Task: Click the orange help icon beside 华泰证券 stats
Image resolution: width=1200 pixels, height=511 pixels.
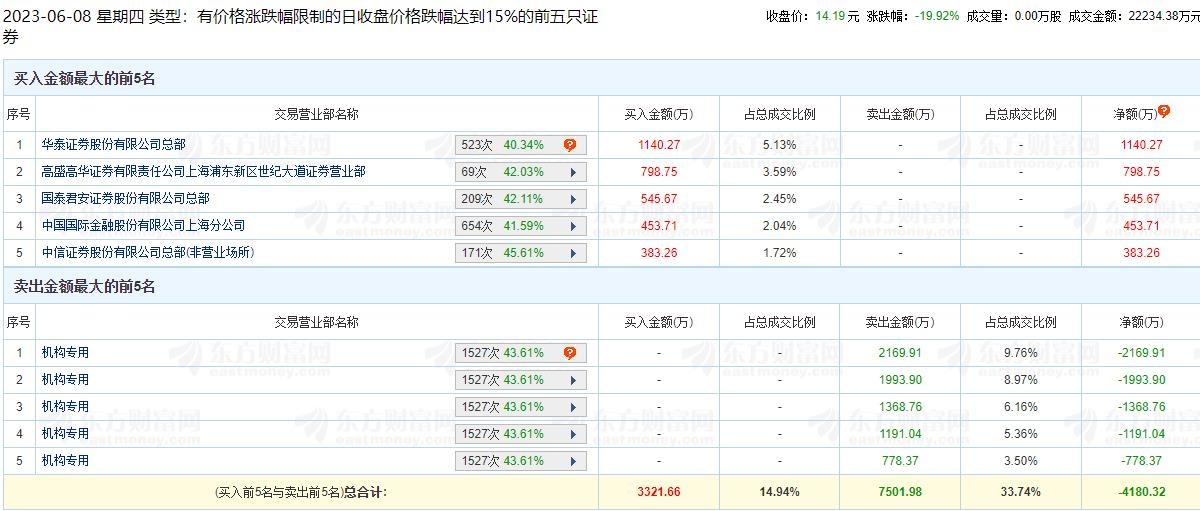Action: pos(570,145)
